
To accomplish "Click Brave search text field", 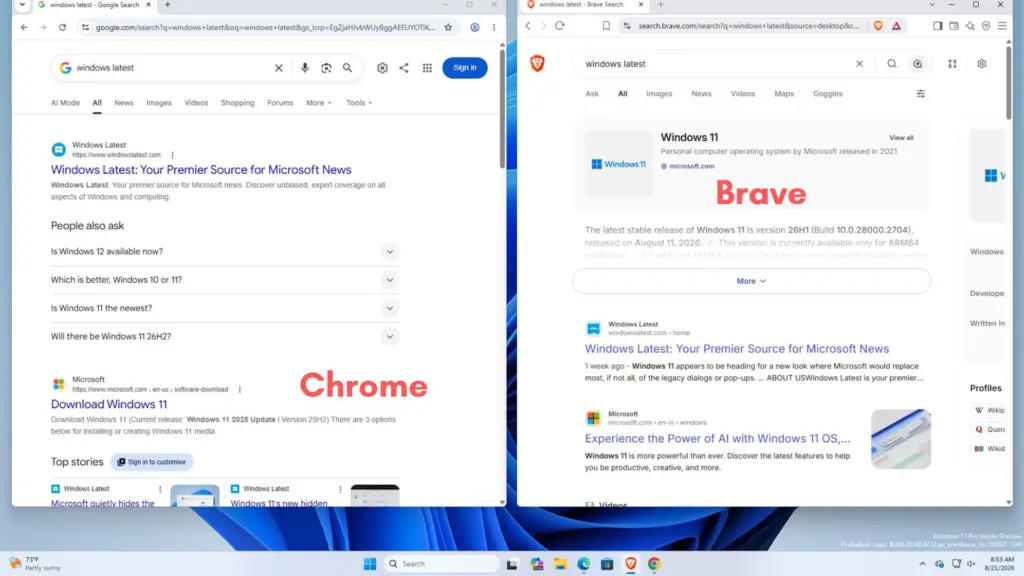I will point(718,64).
